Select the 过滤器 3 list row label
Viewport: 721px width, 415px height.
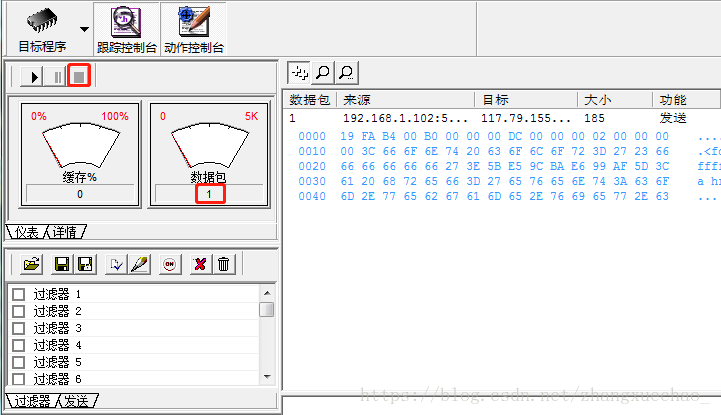(57, 328)
